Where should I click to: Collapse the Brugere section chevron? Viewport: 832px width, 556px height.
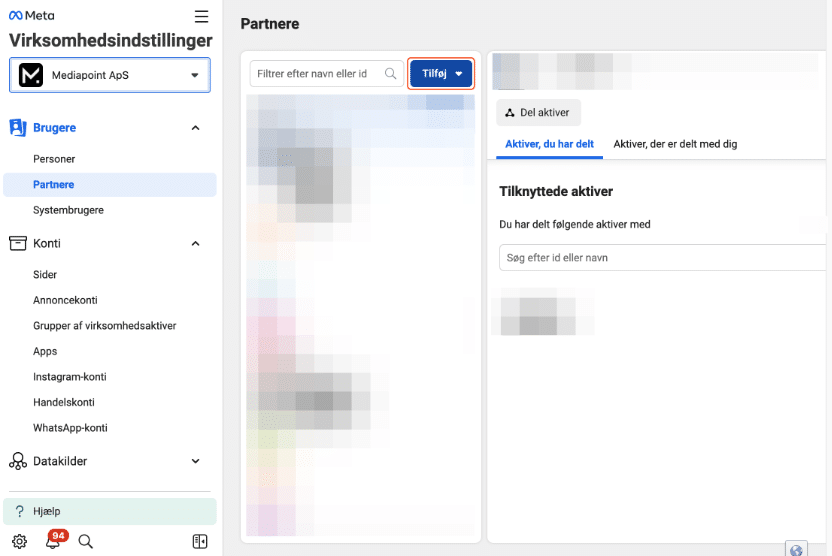[x=195, y=128]
